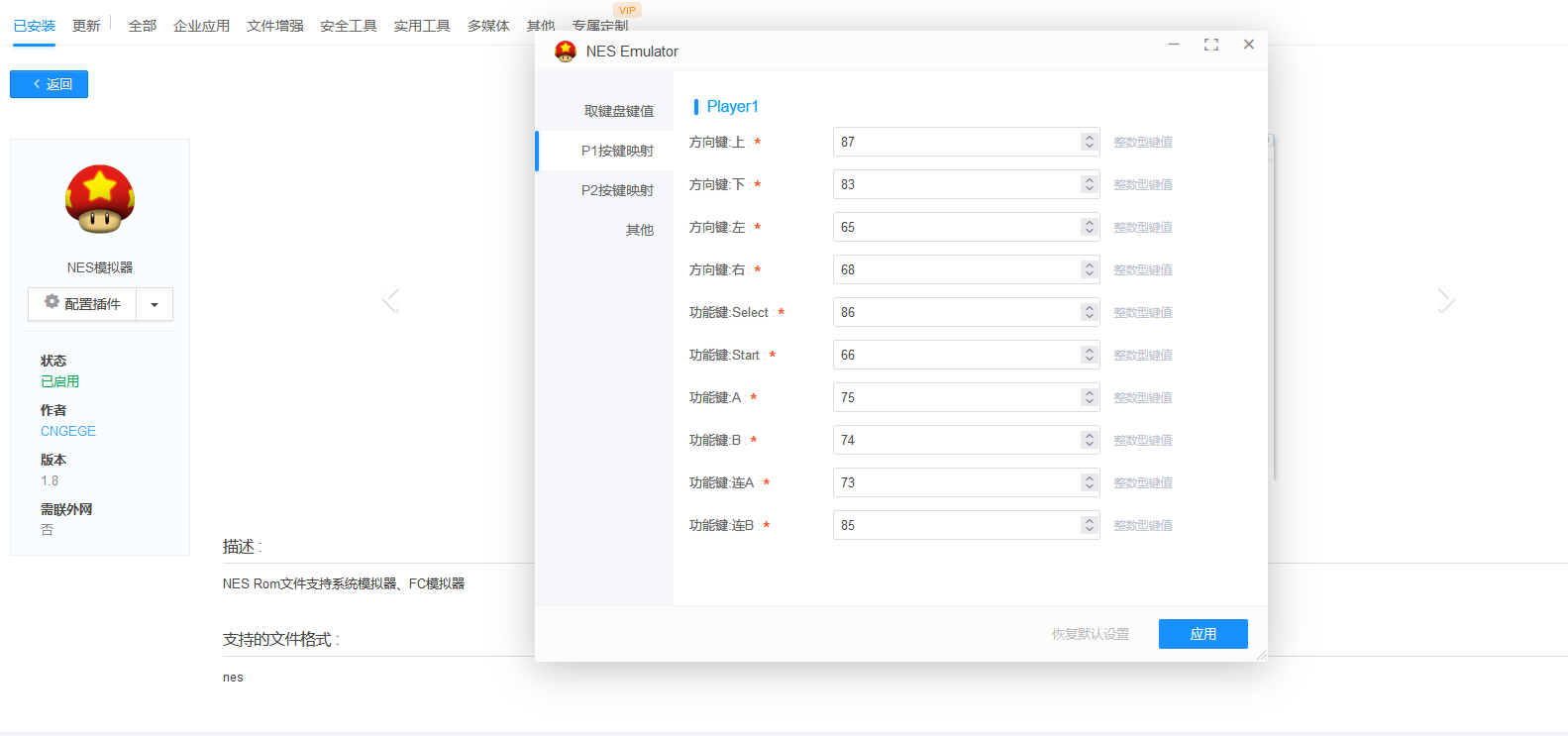Filter plugins by 安全工具
The width and height of the screenshot is (1568, 736).
[349, 26]
